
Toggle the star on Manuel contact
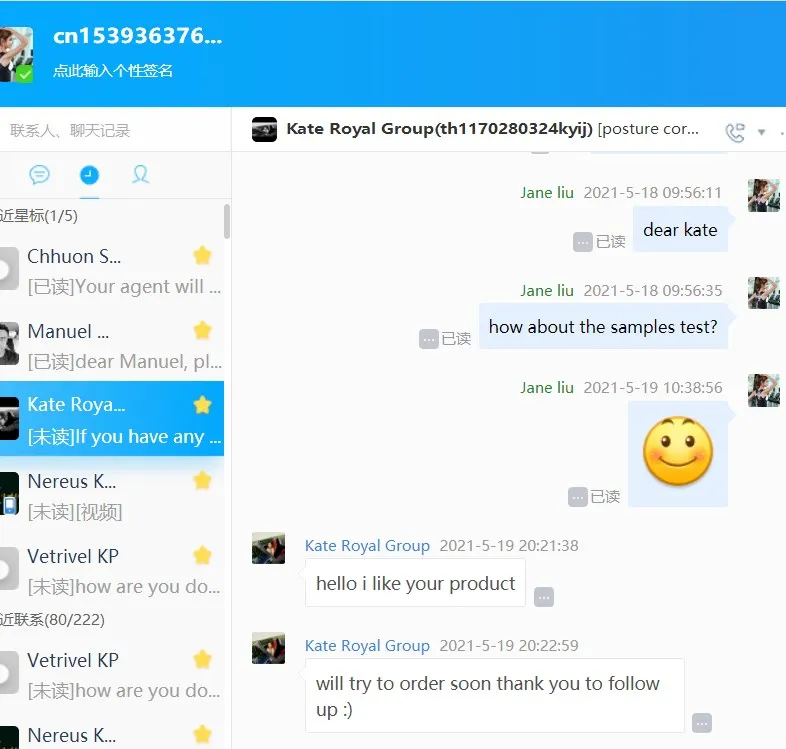click(203, 330)
